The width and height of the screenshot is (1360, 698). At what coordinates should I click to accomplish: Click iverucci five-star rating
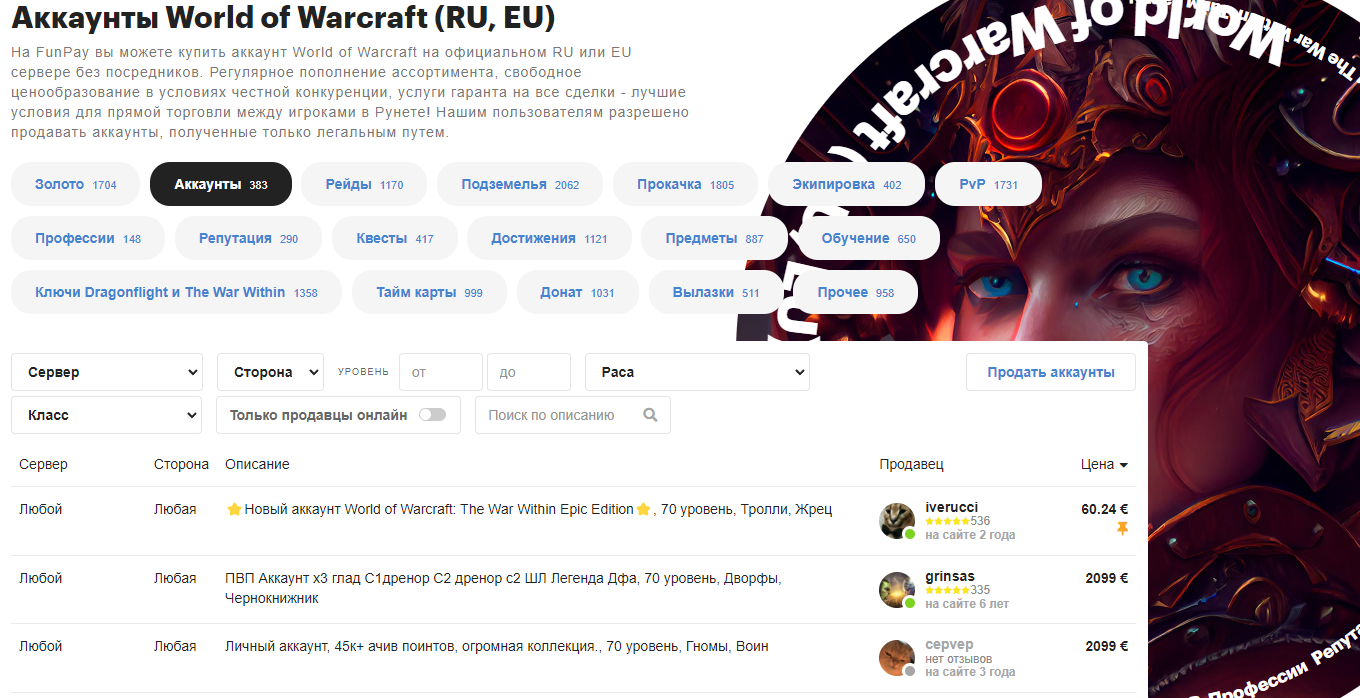point(946,521)
